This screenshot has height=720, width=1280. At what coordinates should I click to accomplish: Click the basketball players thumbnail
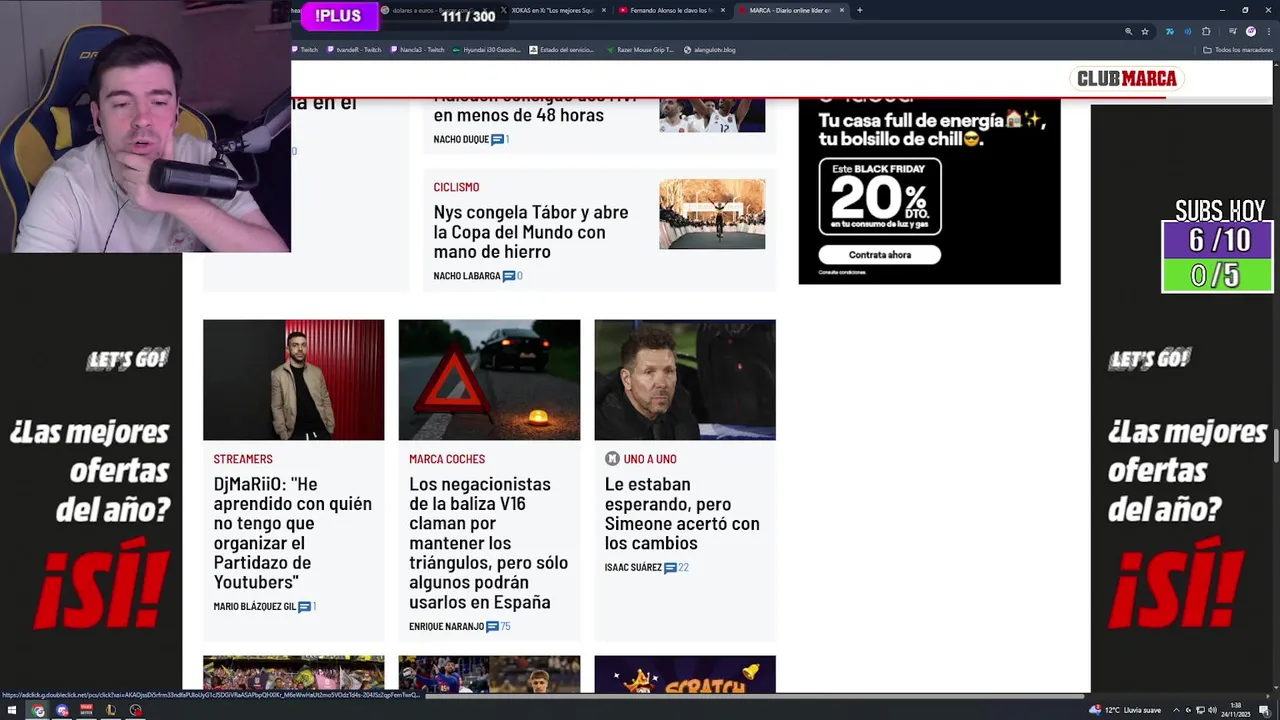[x=712, y=115]
